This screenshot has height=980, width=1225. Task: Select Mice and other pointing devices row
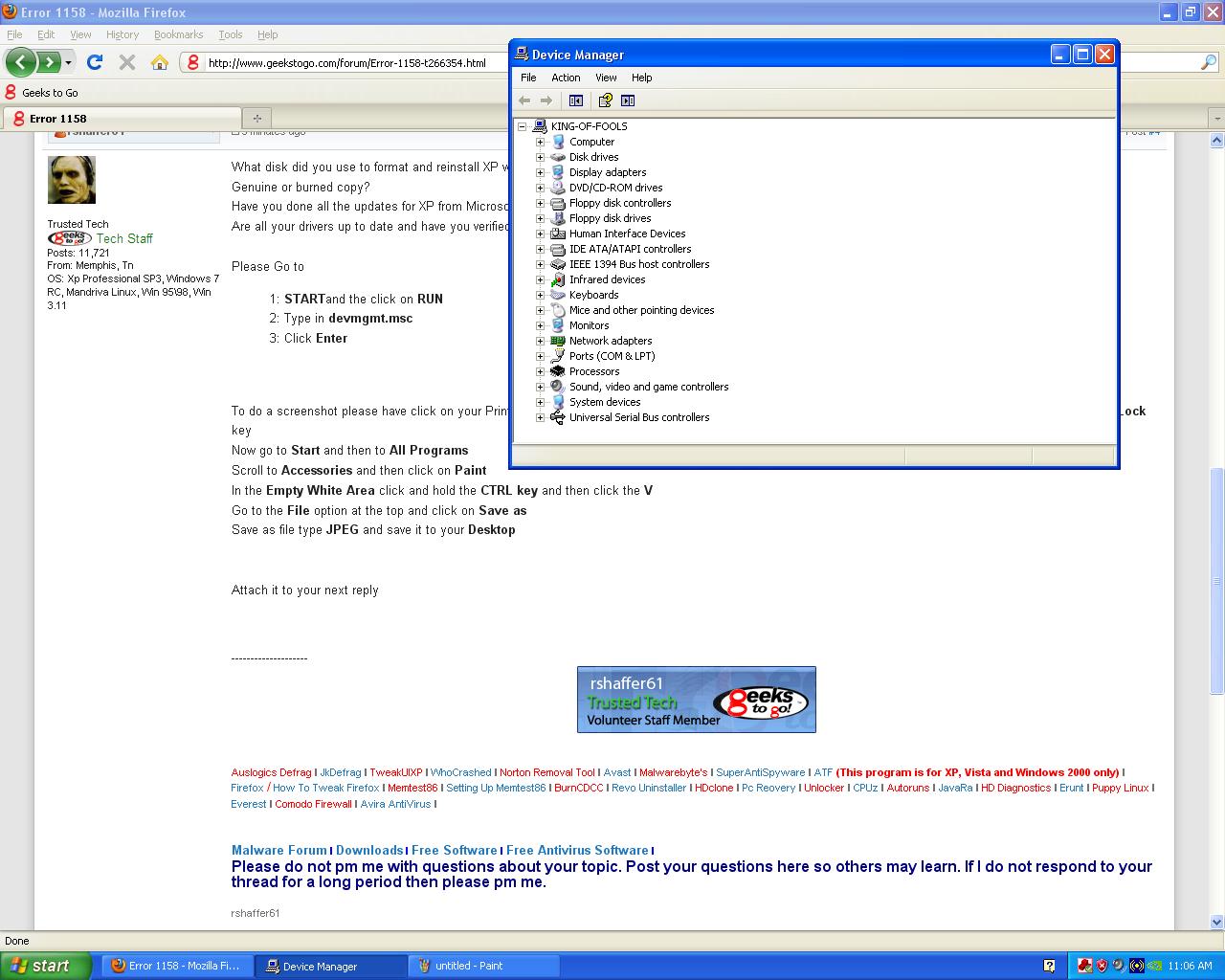tap(641, 310)
